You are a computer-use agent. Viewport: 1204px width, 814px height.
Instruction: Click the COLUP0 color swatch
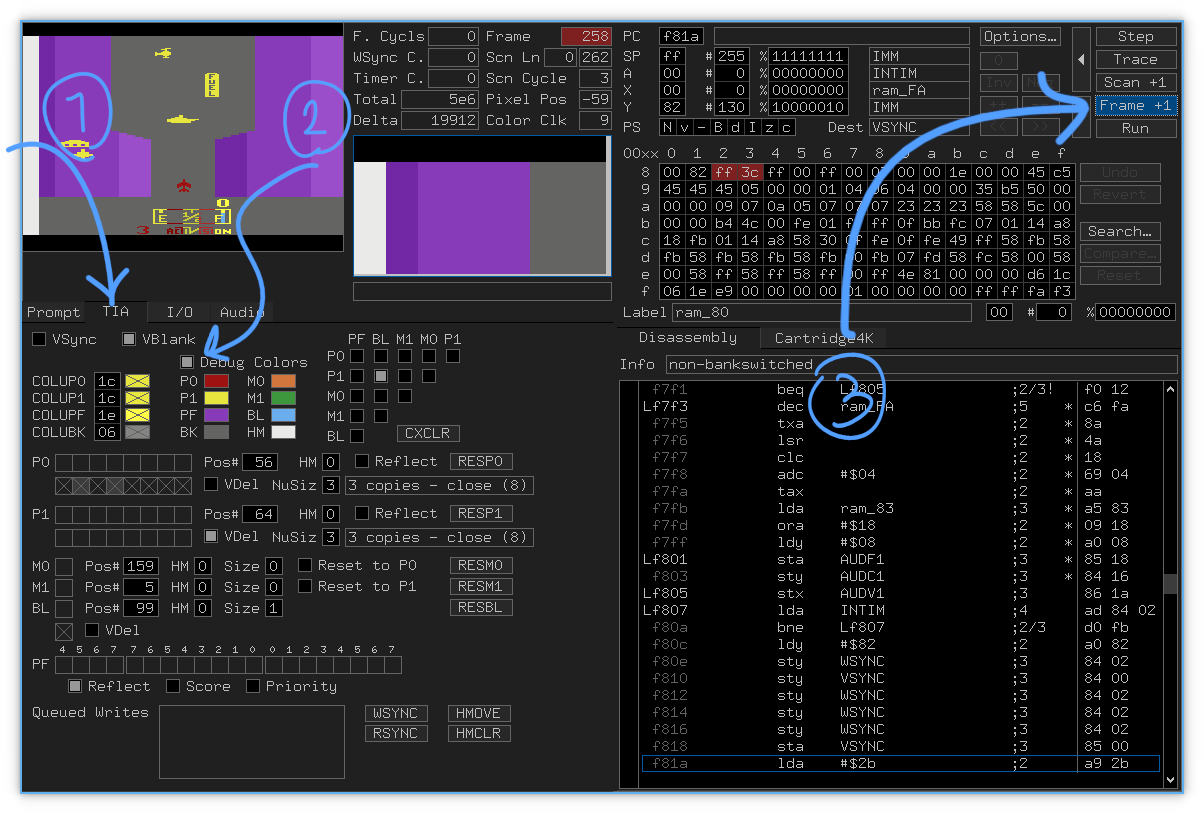(137, 381)
